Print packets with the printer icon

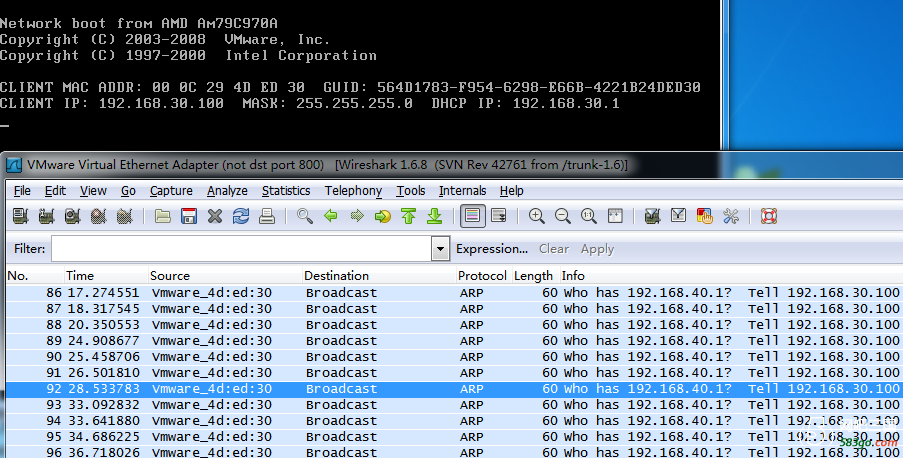267,216
